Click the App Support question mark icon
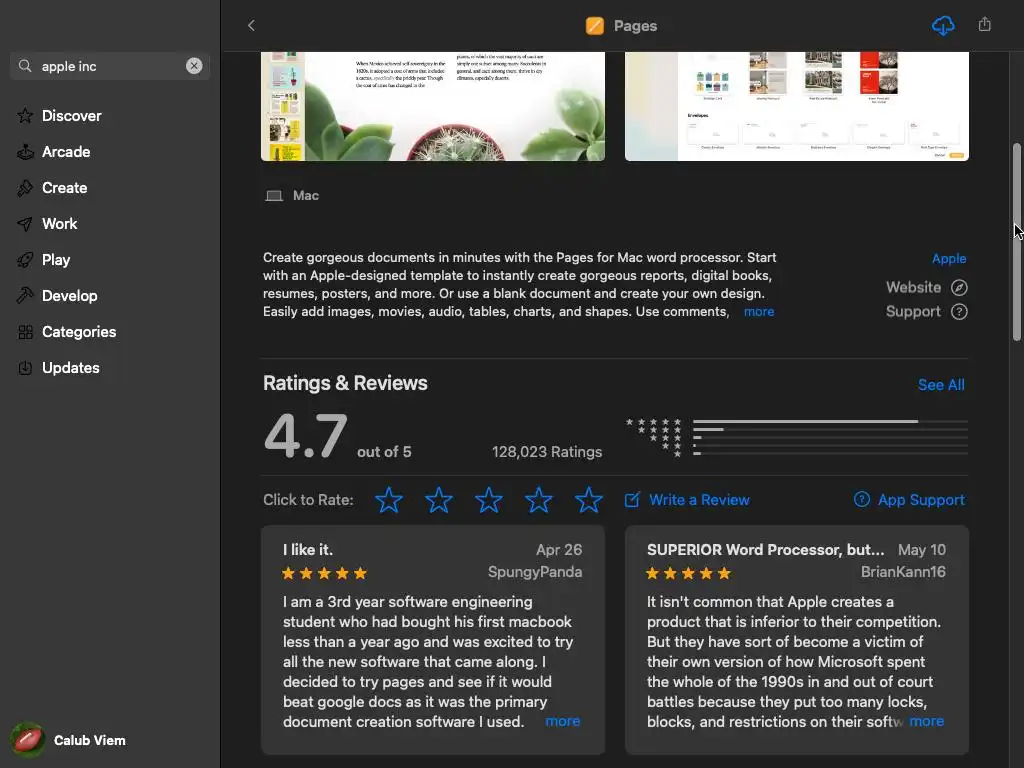The height and width of the screenshot is (768, 1024). [862, 500]
